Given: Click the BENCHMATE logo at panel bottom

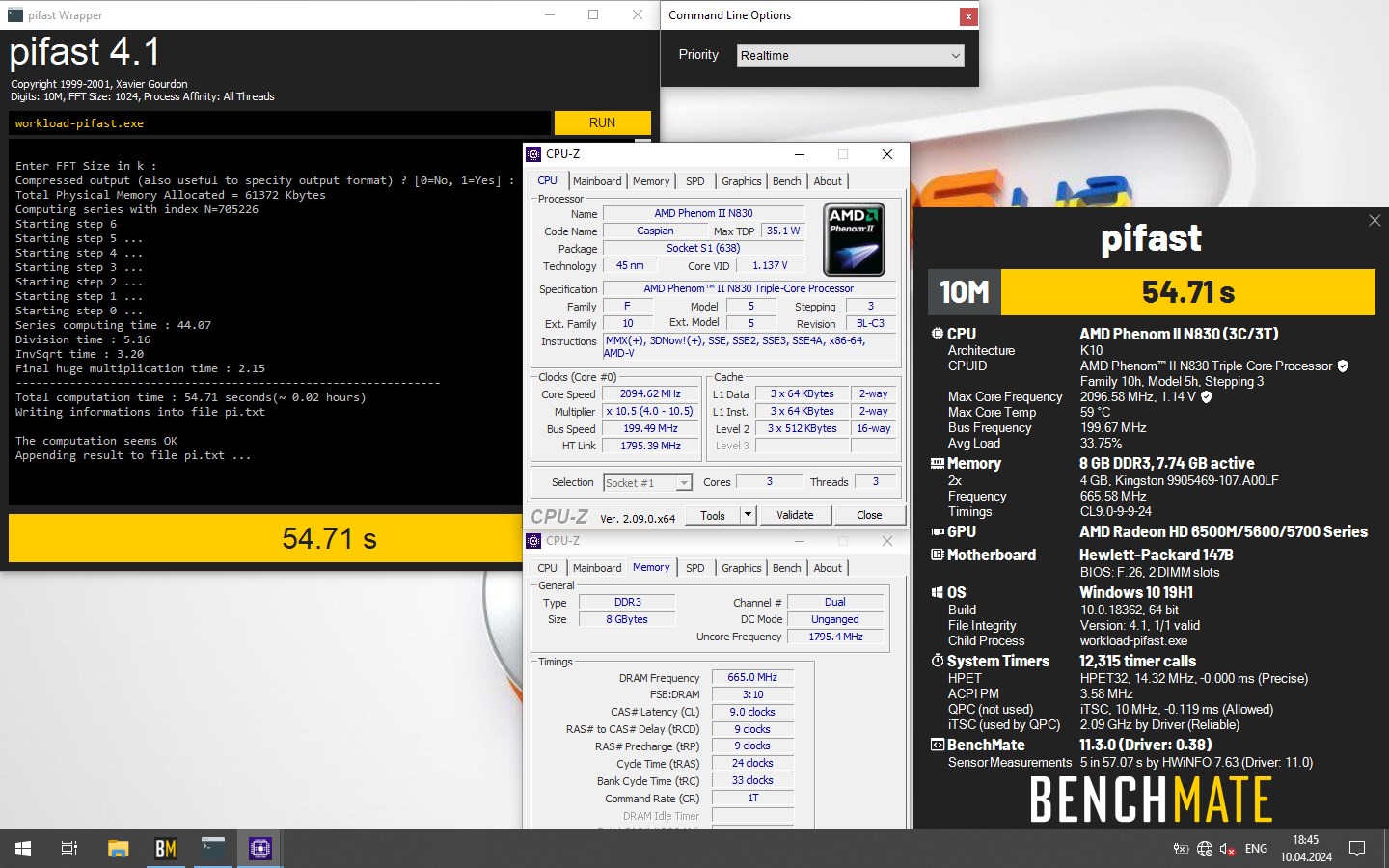Looking at the screenshot, I should [1152, 800].
